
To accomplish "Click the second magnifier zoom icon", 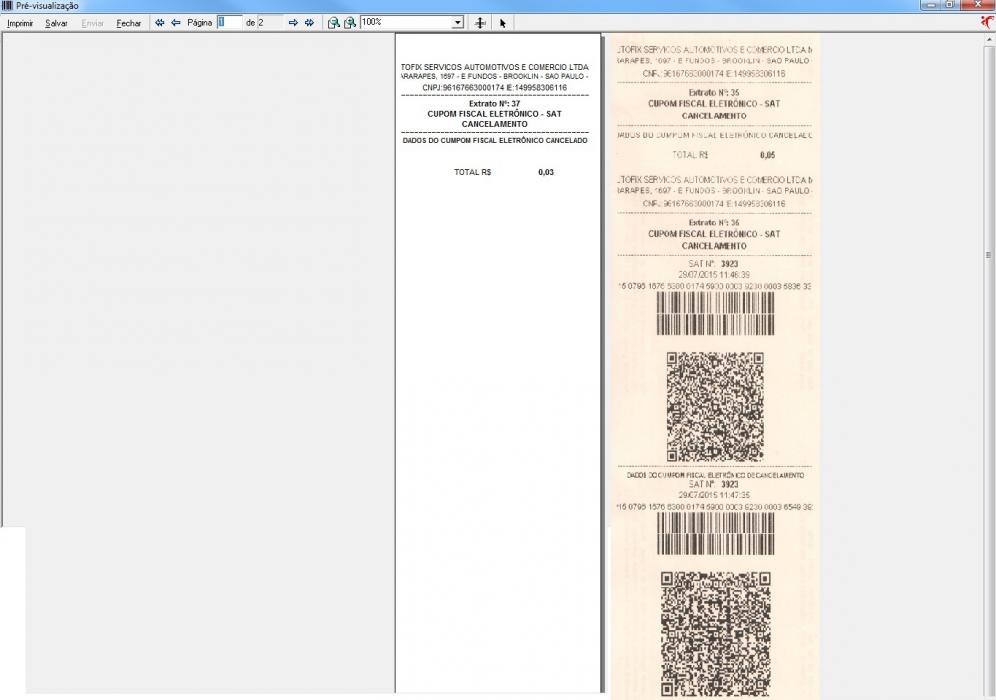I will coord(349,23).
